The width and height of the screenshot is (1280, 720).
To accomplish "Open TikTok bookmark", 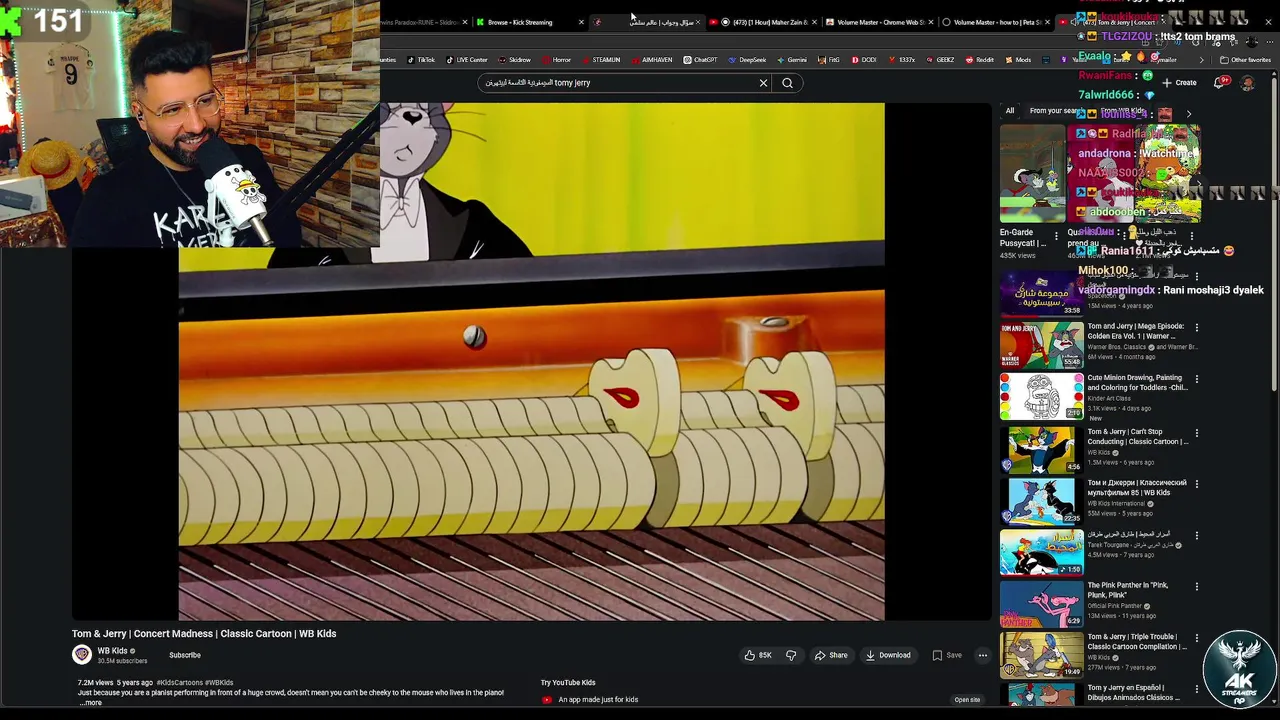I will (421, 60).
